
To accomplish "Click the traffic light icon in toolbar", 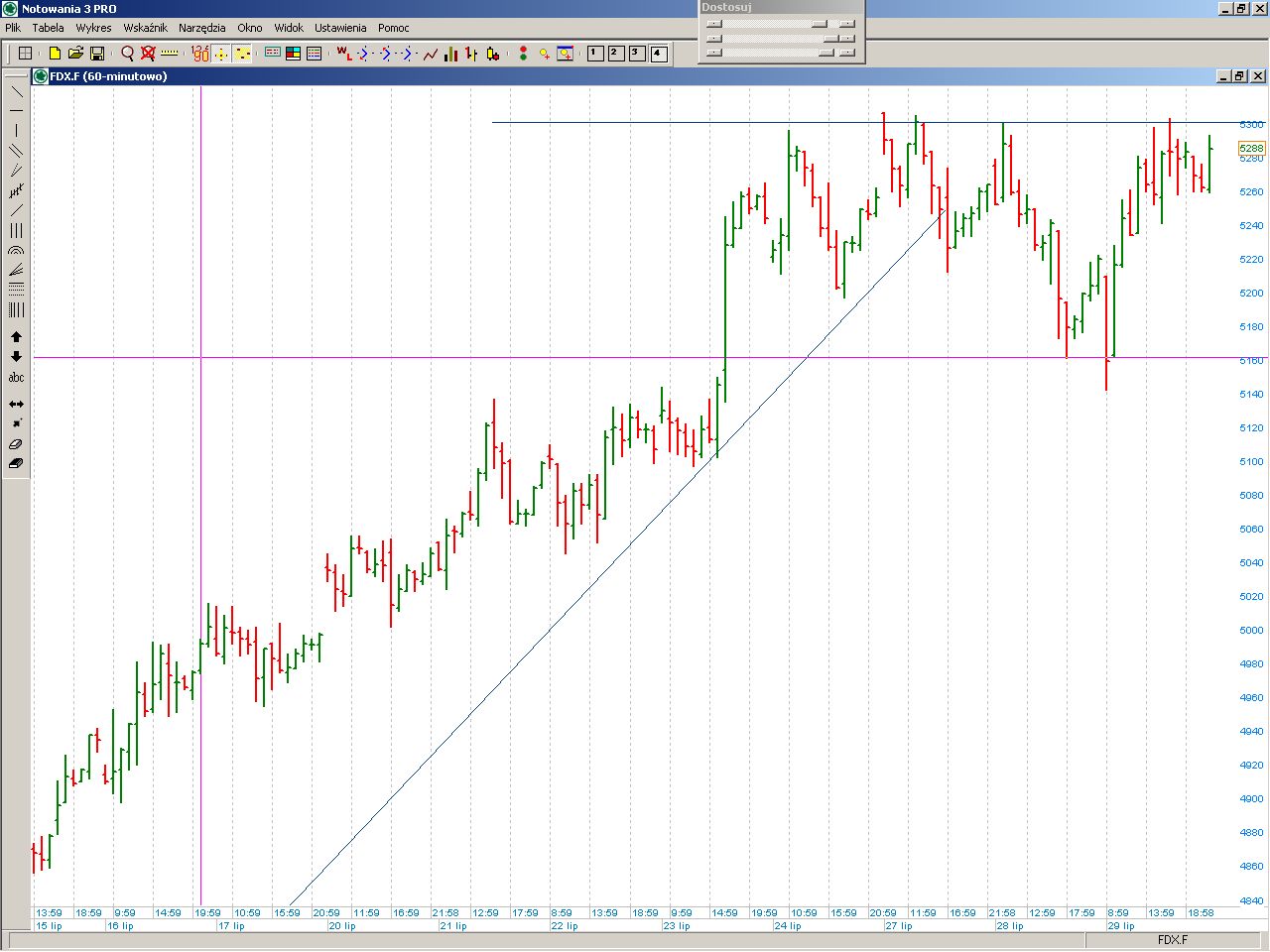I will 523,54.
